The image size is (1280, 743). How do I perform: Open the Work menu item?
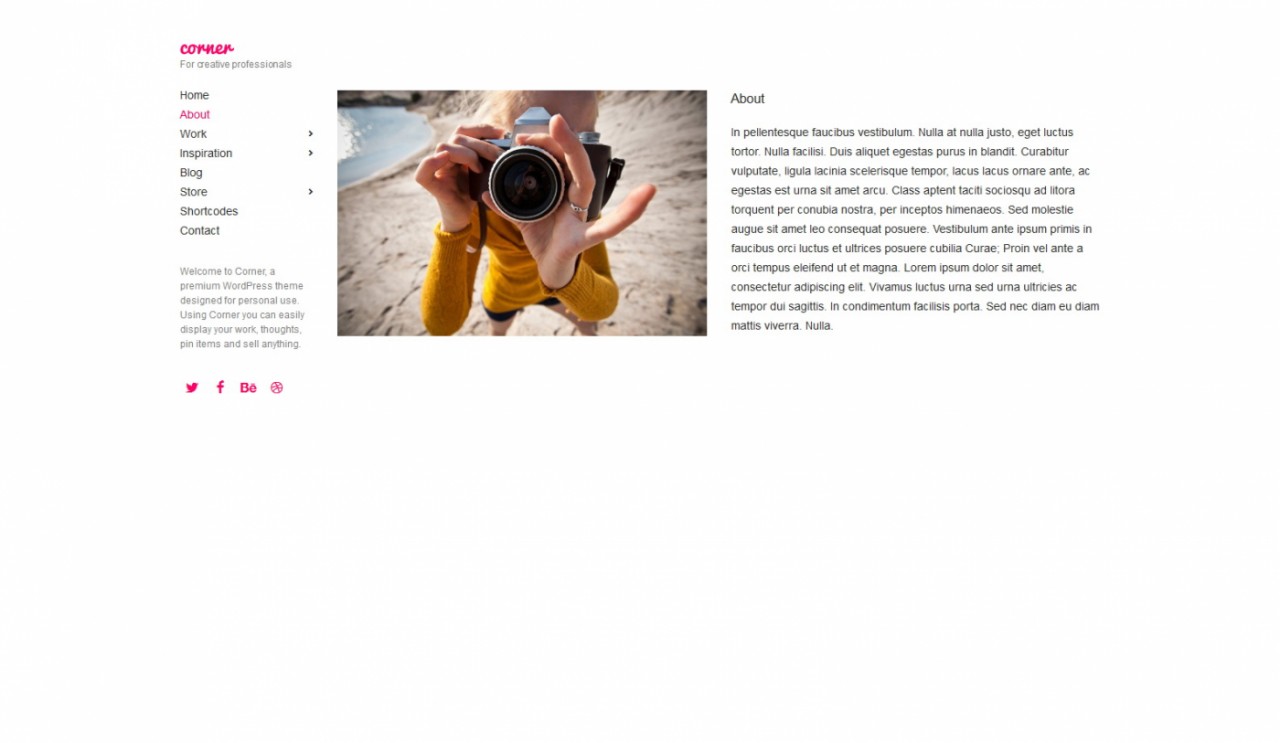click(x=193, y=134)
